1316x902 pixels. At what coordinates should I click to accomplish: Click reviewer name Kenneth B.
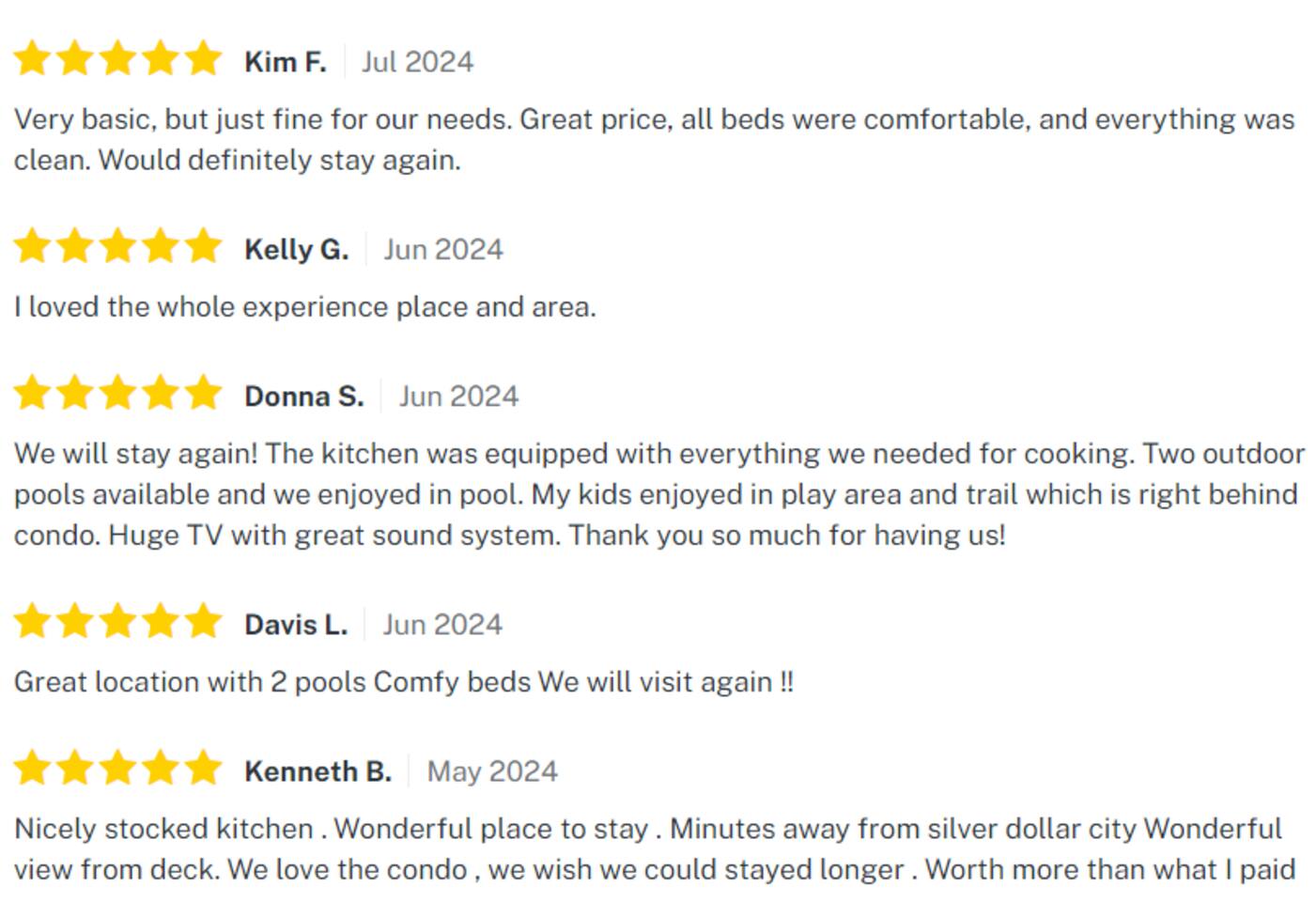point(317,771)
